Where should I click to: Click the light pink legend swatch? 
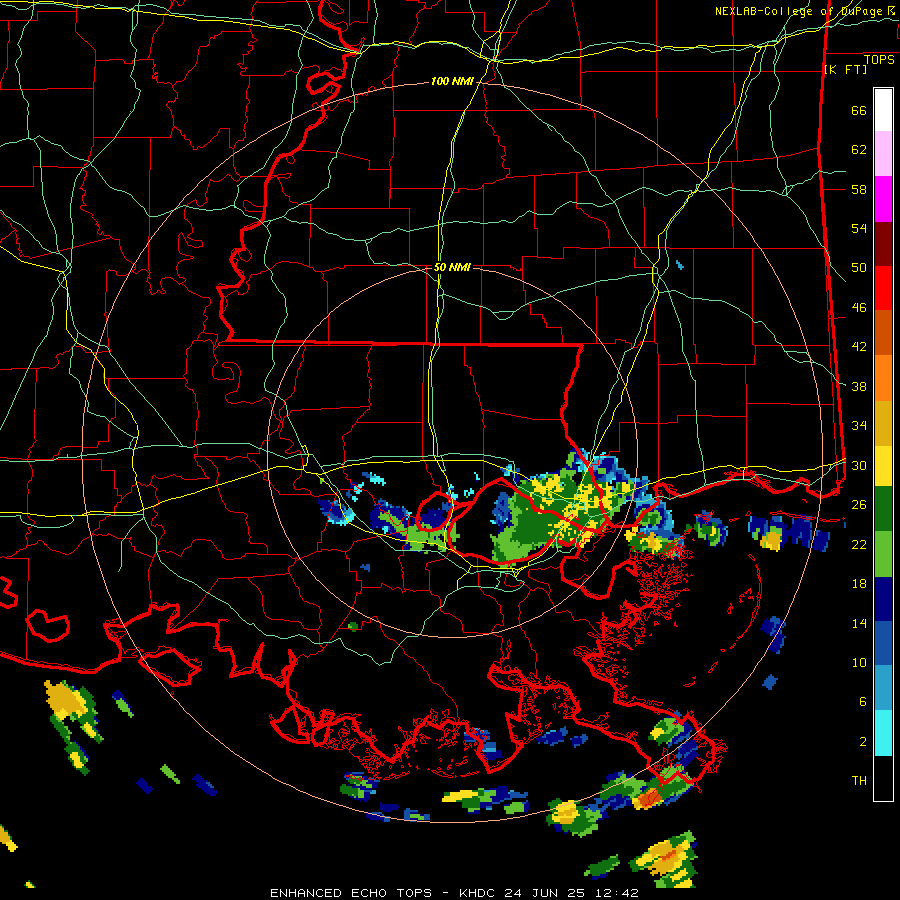883,154
